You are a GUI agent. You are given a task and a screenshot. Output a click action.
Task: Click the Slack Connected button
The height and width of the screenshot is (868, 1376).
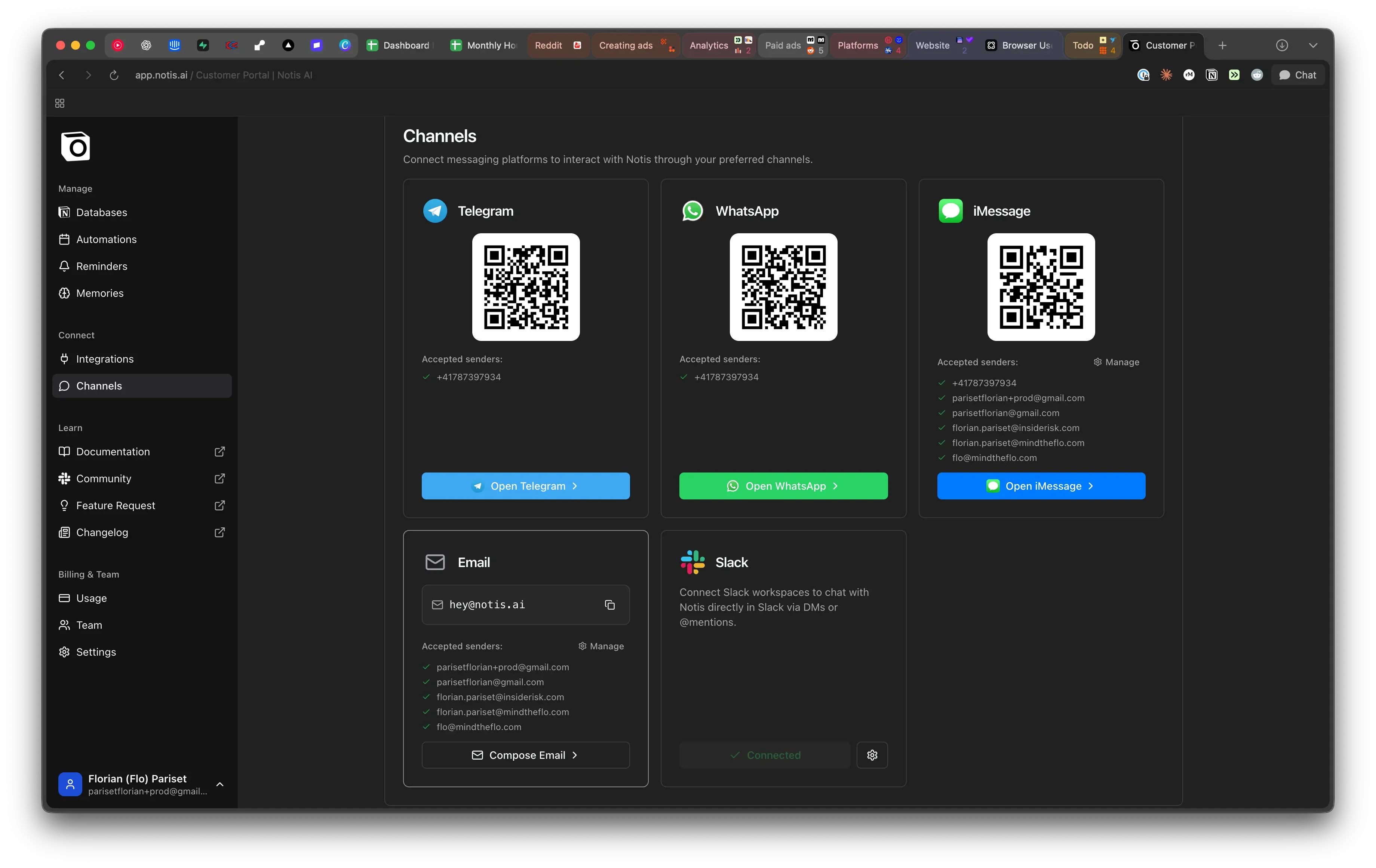(x=765, y=754)
